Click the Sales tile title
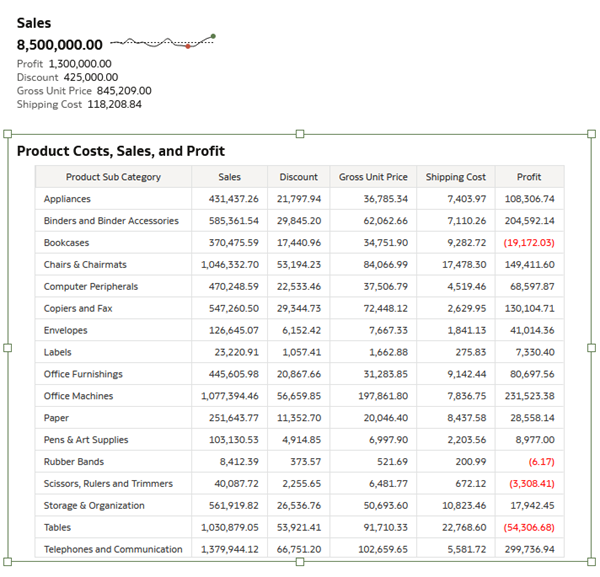Image resolution: width=600 pixels, height=577 pixels. pos(34,23)
